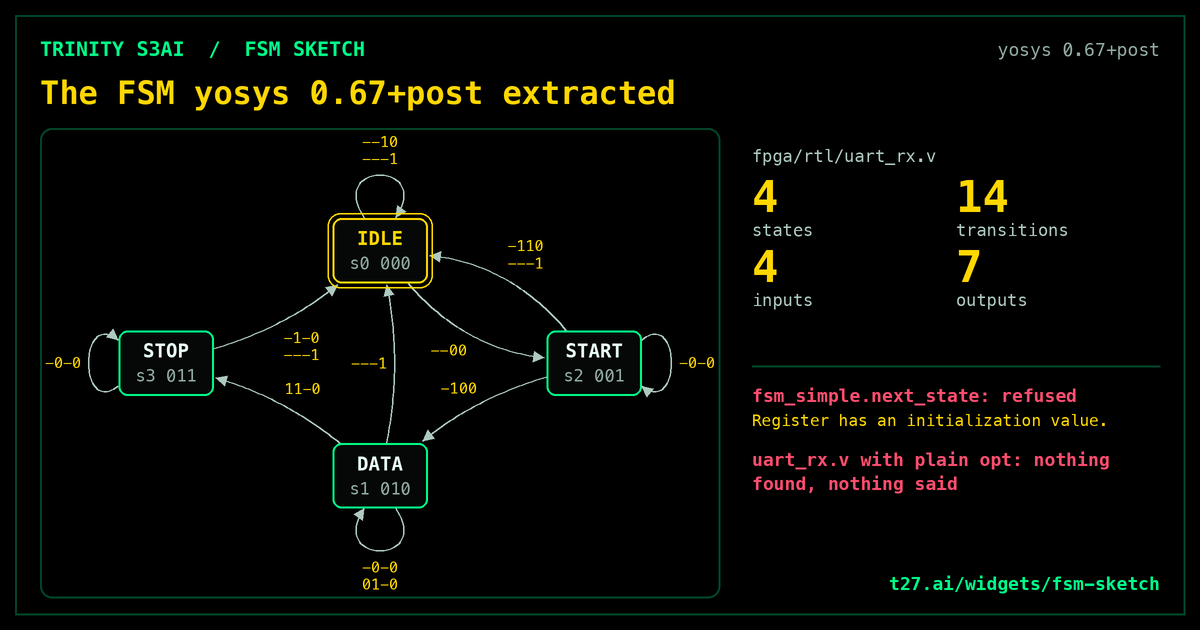Click the self-loop arrow below DATA
The height and width of the screenshot is (630, 1200).
pyautogui.click(x=380, y=530)
